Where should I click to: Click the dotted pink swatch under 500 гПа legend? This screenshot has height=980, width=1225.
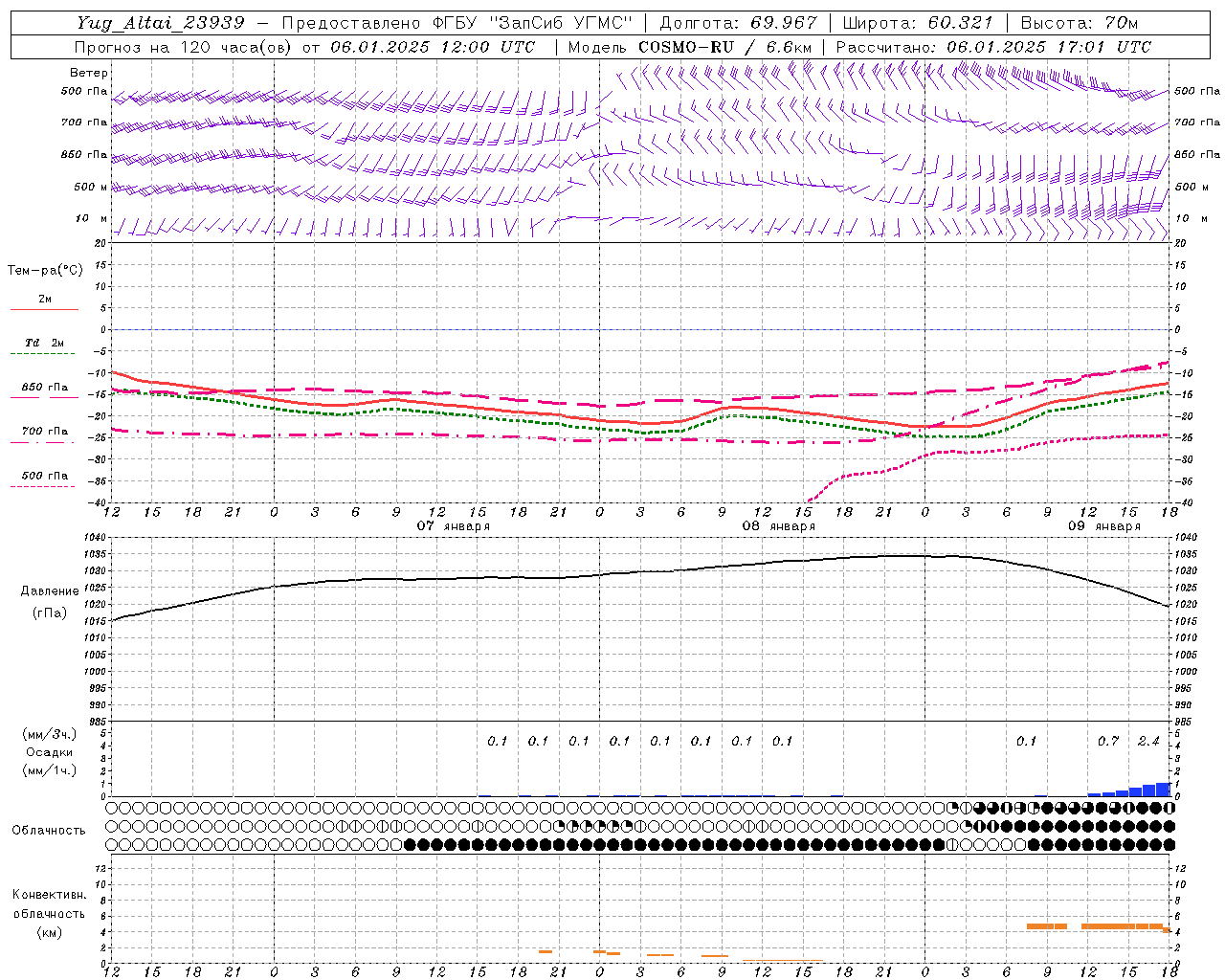[44, 487]
